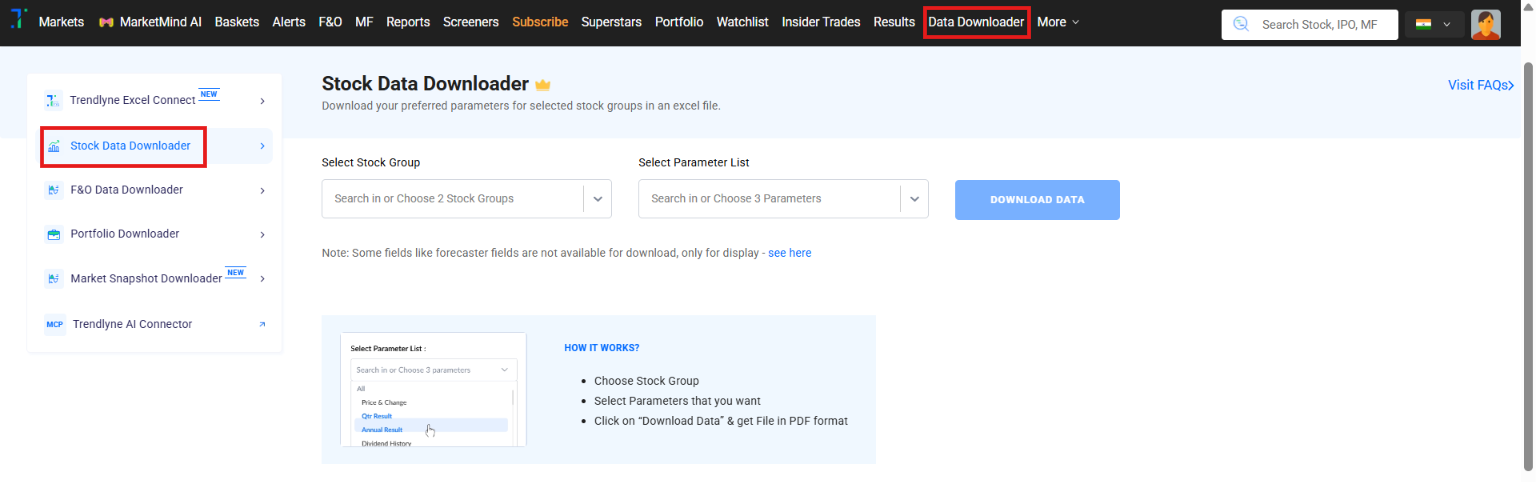Click the NEW badge on Market Snapshot Downloader
The image size is (1536, 482).
click(x=235, y=272)
